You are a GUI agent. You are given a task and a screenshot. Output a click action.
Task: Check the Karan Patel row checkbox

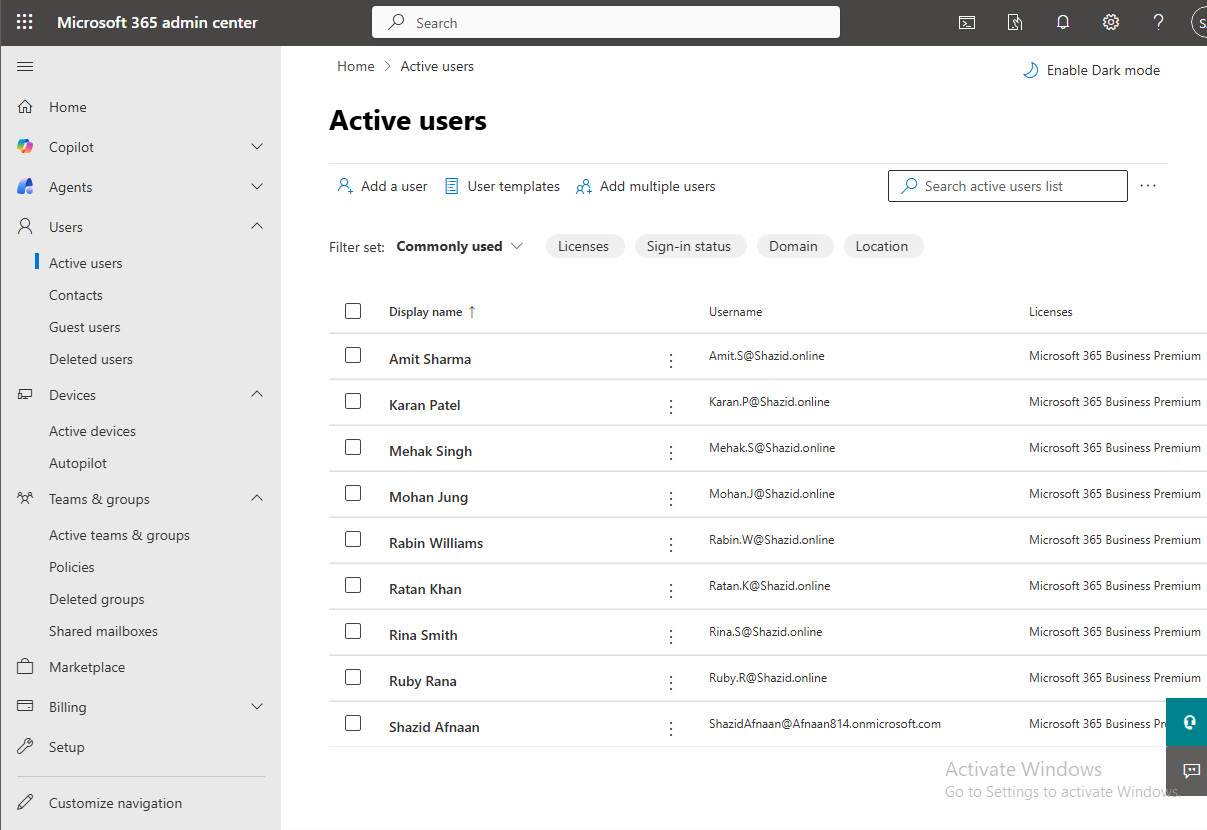click(x=353, y=401)
